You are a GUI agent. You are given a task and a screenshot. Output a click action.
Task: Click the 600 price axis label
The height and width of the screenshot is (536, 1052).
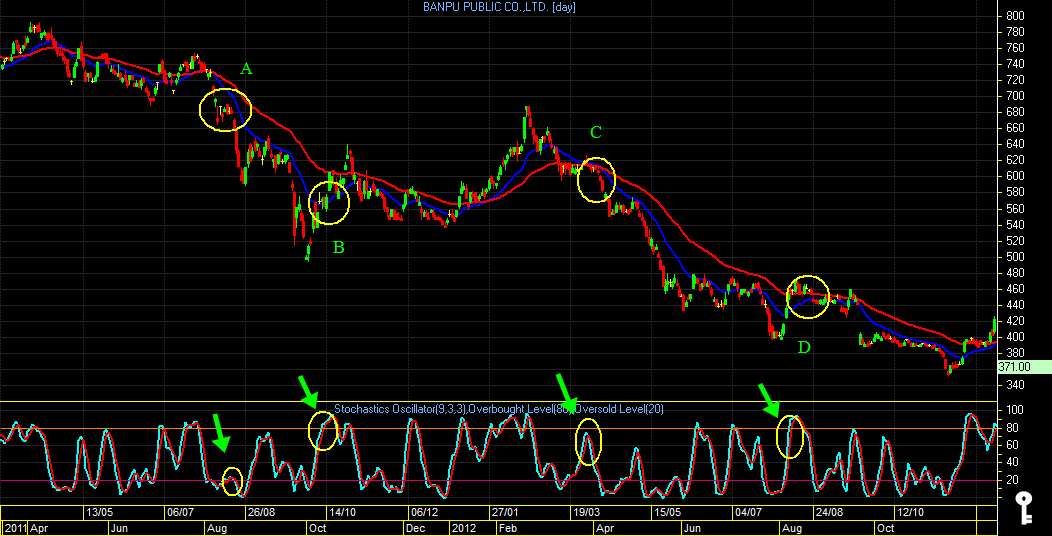click(x=1014, y=176)
